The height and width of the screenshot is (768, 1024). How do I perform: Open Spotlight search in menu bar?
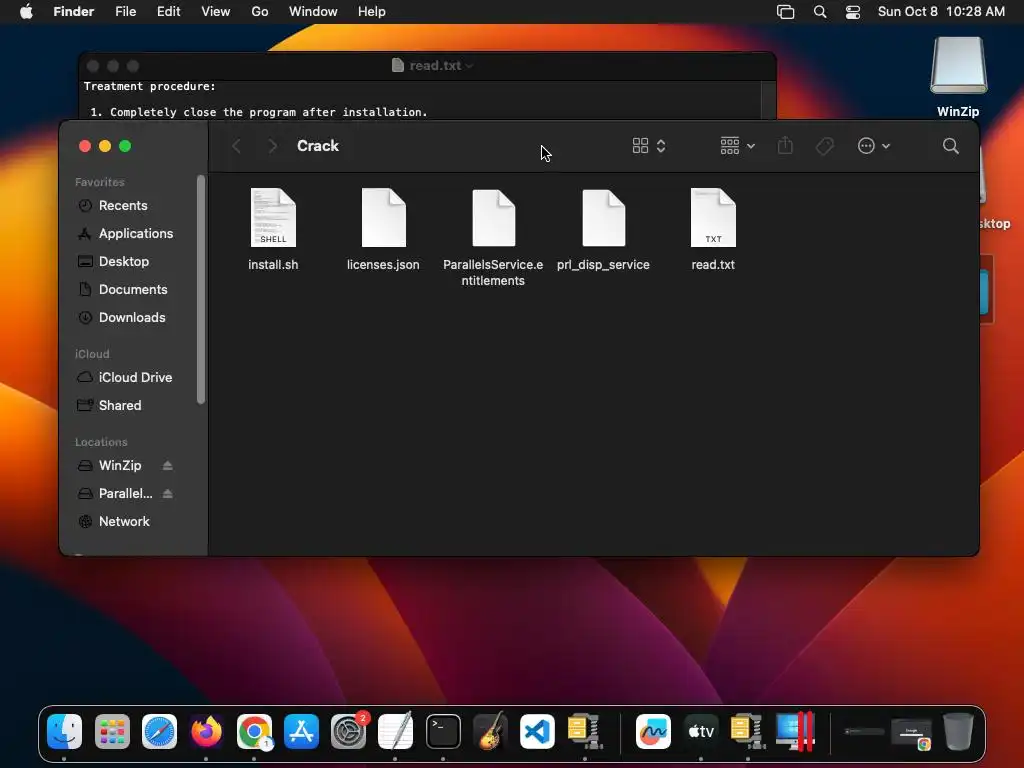(820, 12)
